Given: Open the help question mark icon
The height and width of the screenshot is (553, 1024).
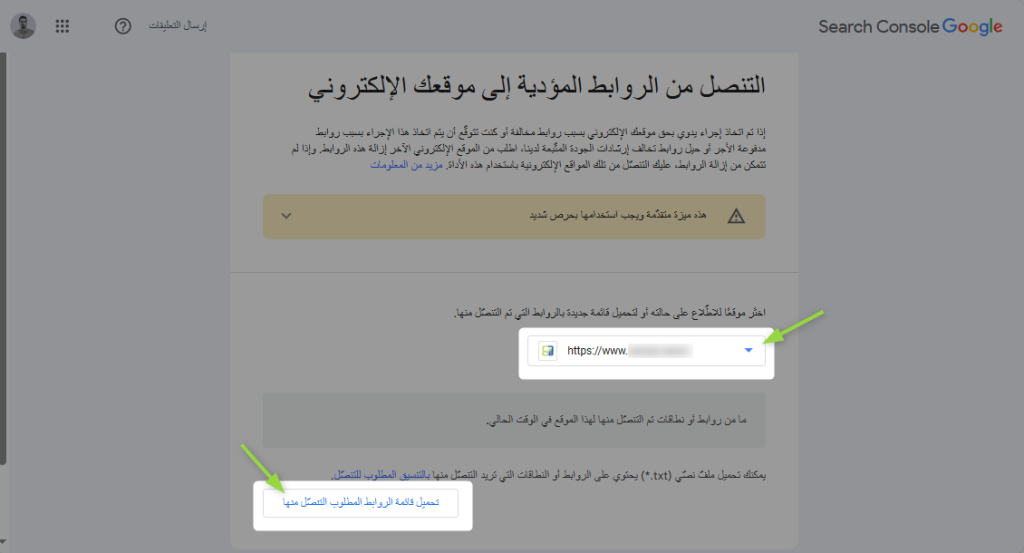Looking at the screenshot, I should (123, 26).
